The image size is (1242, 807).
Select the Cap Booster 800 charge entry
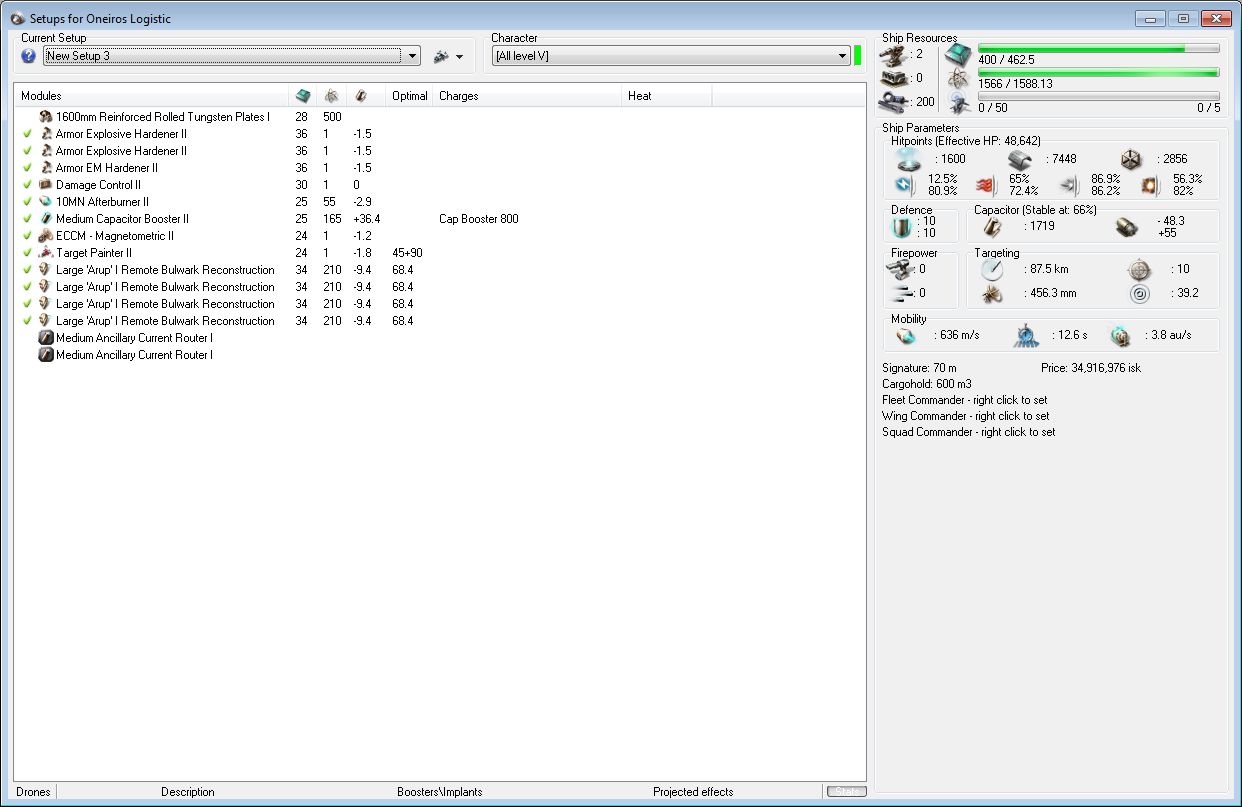[x=478, y=219]
